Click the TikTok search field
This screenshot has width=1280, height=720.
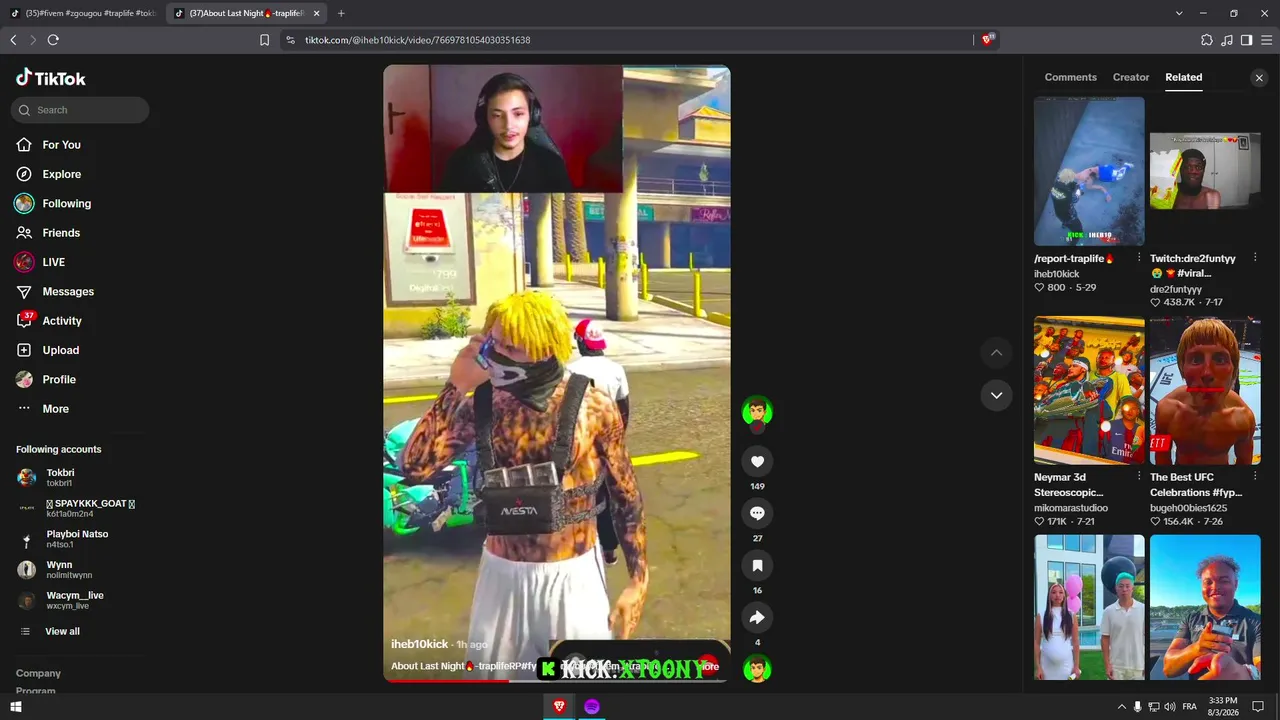pyautogui.click(x=80, y=110)
